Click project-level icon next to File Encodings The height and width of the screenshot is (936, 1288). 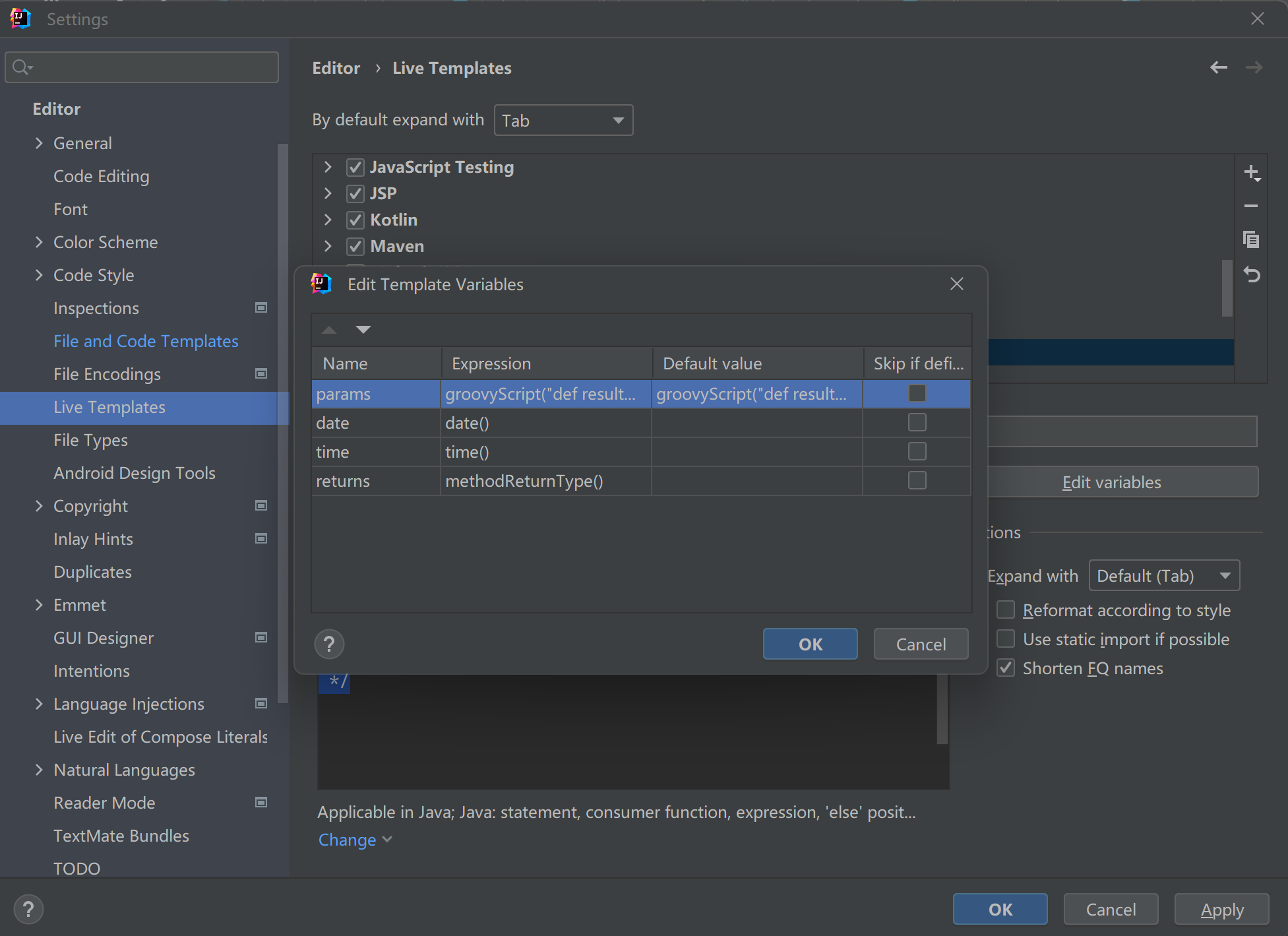261,373
